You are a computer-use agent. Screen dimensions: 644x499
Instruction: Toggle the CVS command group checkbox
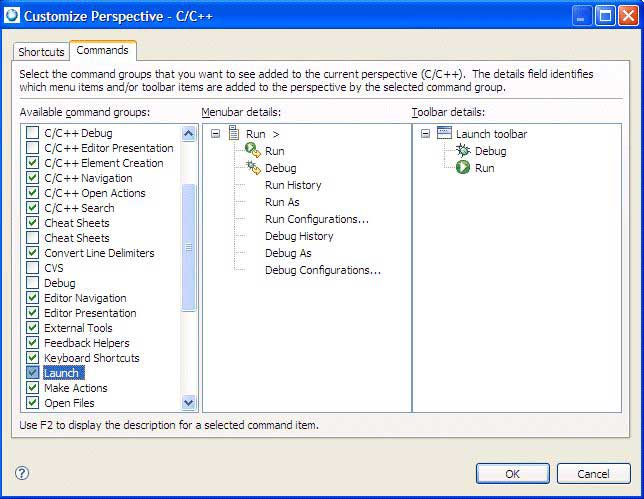click(x=33, y=268)
